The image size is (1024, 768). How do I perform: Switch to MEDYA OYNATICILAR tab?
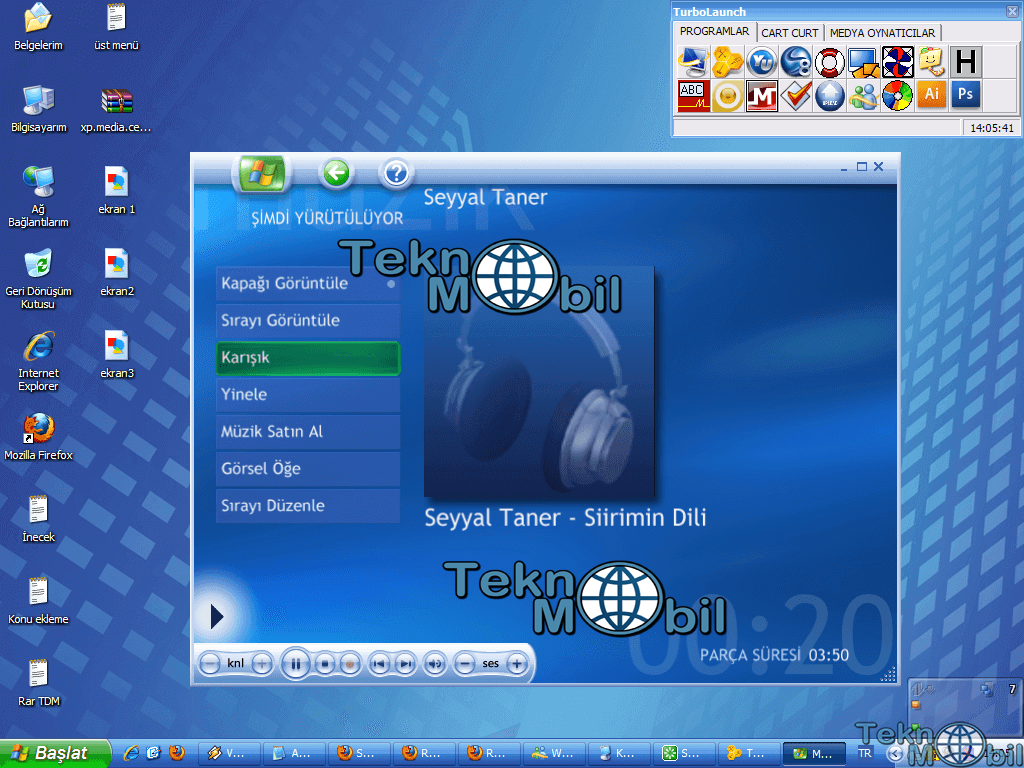click(882, 33)
